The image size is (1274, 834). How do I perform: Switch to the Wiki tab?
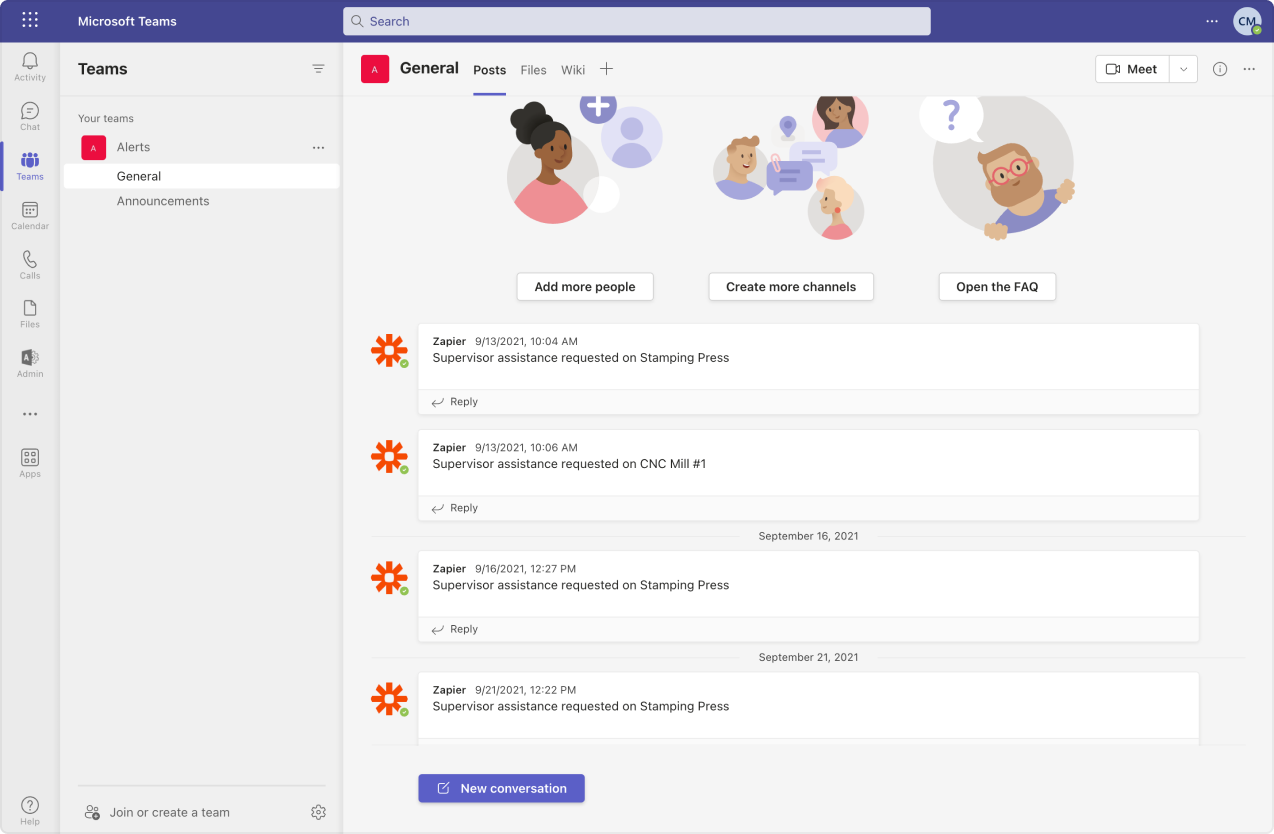(573, 70)
